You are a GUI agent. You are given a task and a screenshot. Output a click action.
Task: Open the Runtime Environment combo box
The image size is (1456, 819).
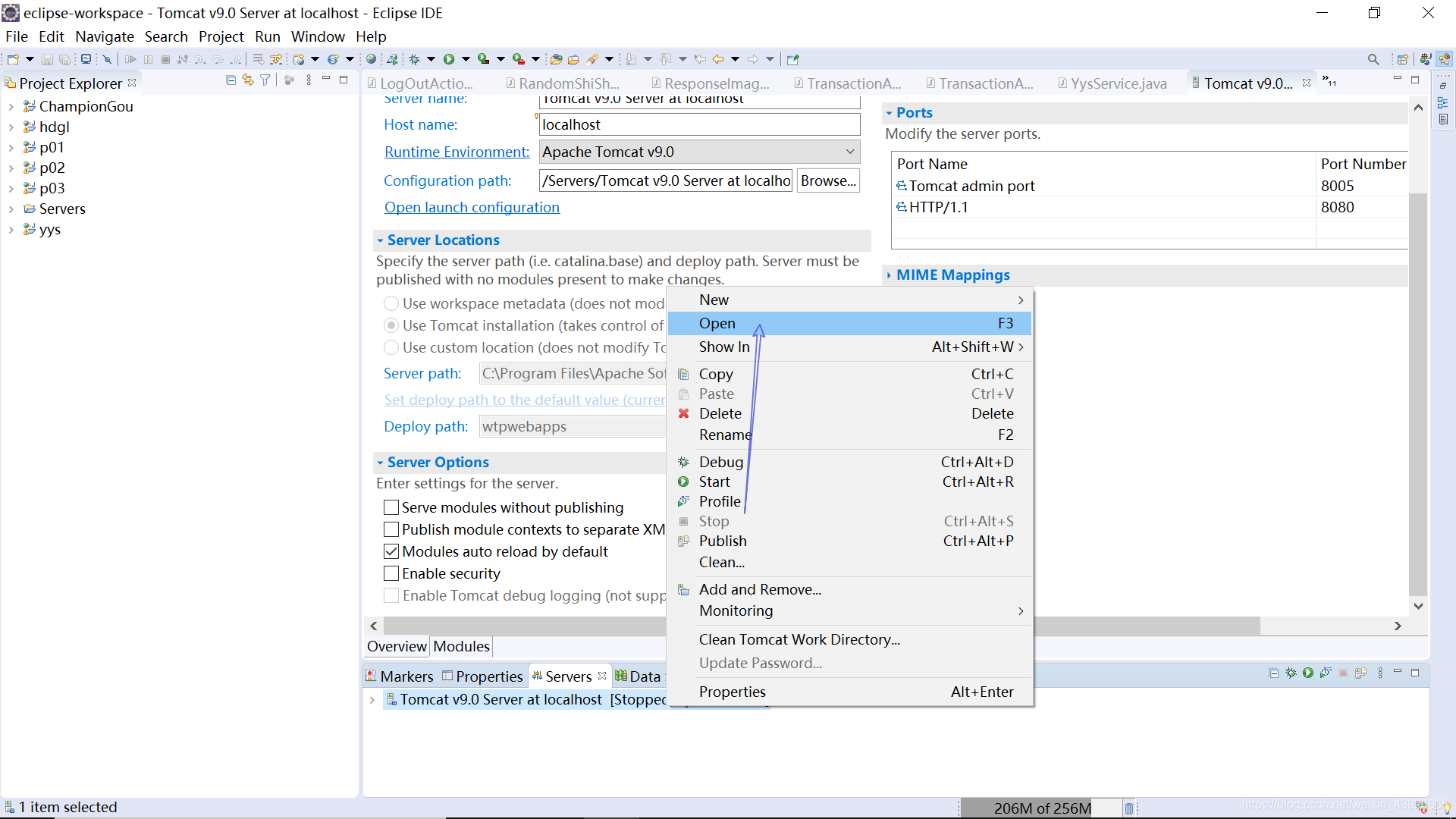coord(699,152)
